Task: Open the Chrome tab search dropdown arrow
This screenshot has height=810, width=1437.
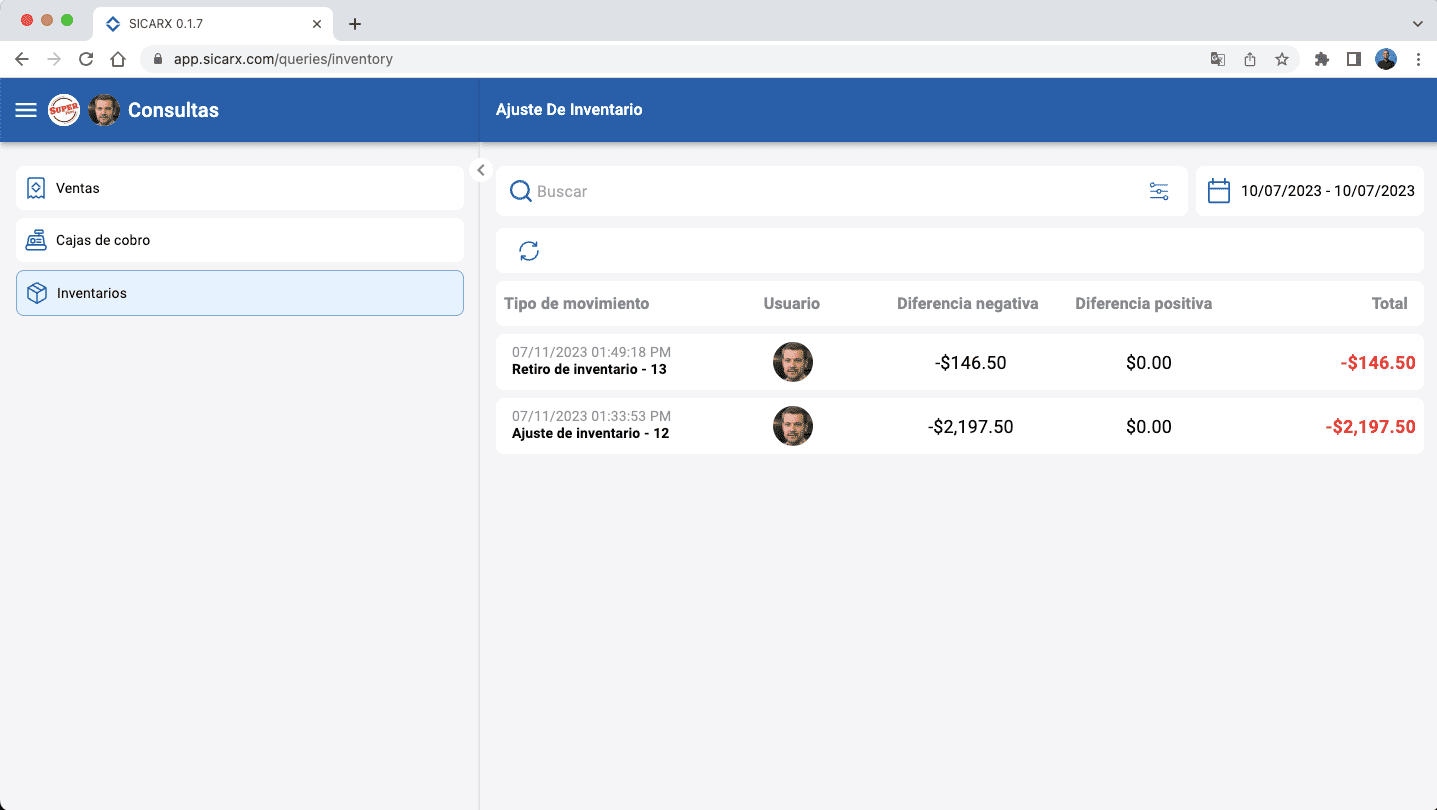Action: click(x=1417, y=23)
